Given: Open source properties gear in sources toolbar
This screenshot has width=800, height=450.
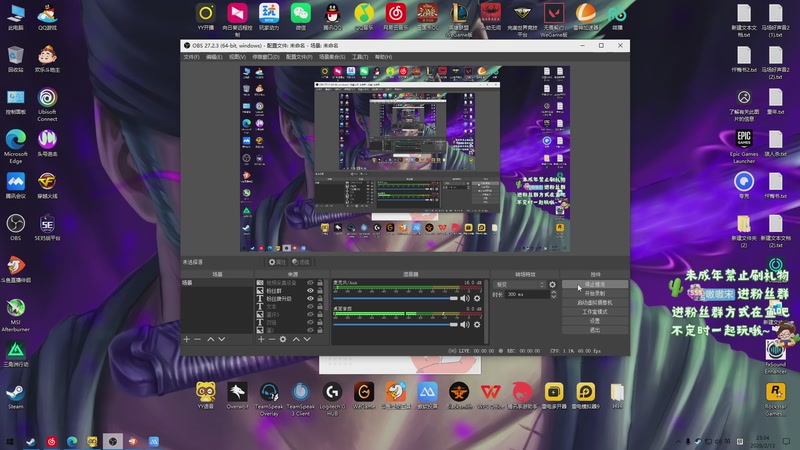Looking at the screenshot, I should tap(283, 339).
